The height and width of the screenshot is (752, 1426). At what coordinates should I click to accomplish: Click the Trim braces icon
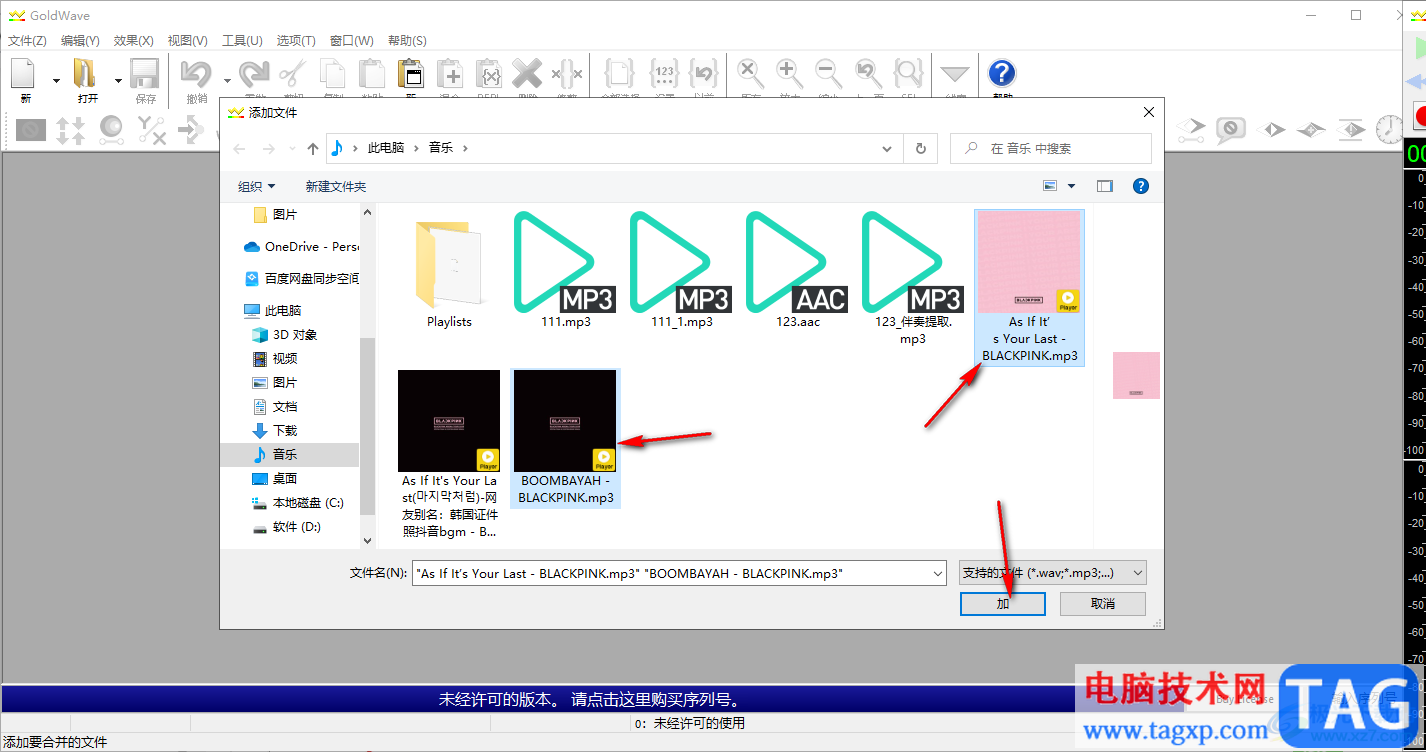click(567, 75)
